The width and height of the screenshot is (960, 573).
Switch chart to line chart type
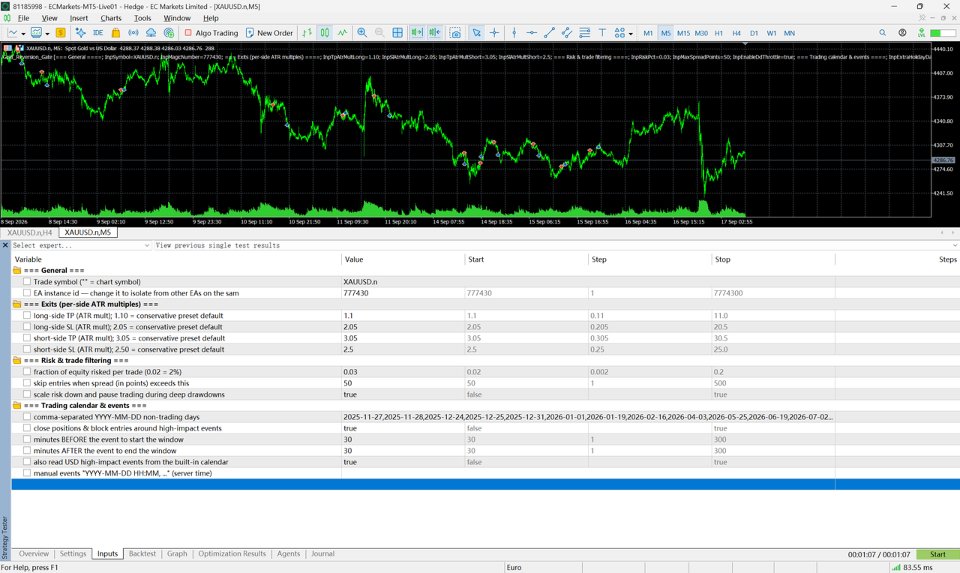342,33
